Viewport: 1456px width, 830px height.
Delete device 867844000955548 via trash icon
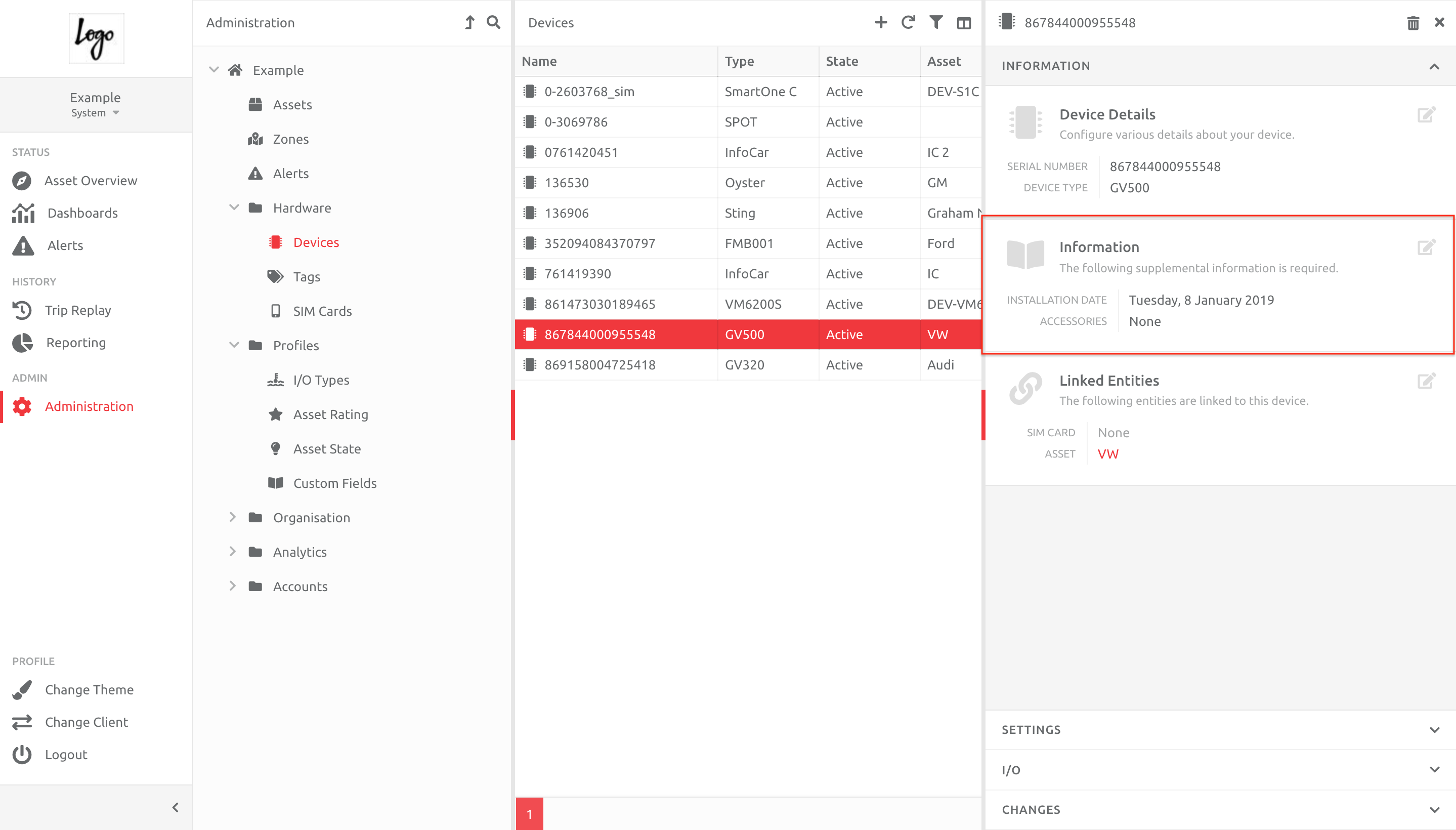pos(1412,22)
